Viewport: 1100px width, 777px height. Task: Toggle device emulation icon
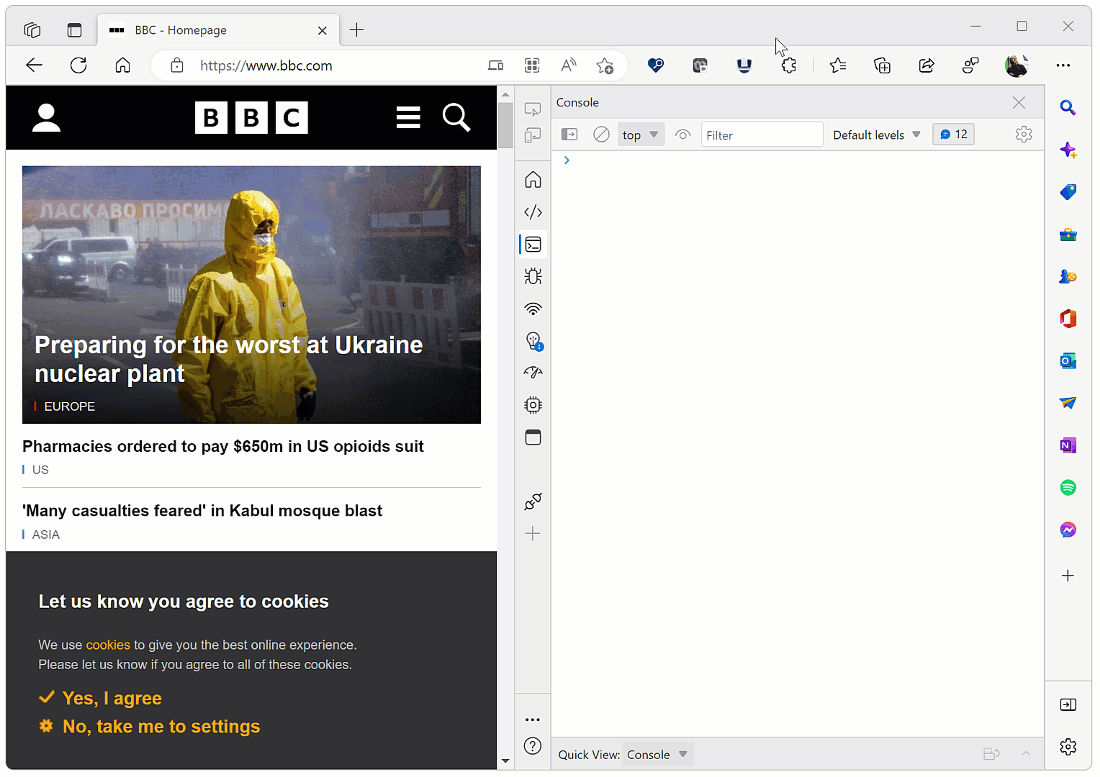(x=533, y=135)
